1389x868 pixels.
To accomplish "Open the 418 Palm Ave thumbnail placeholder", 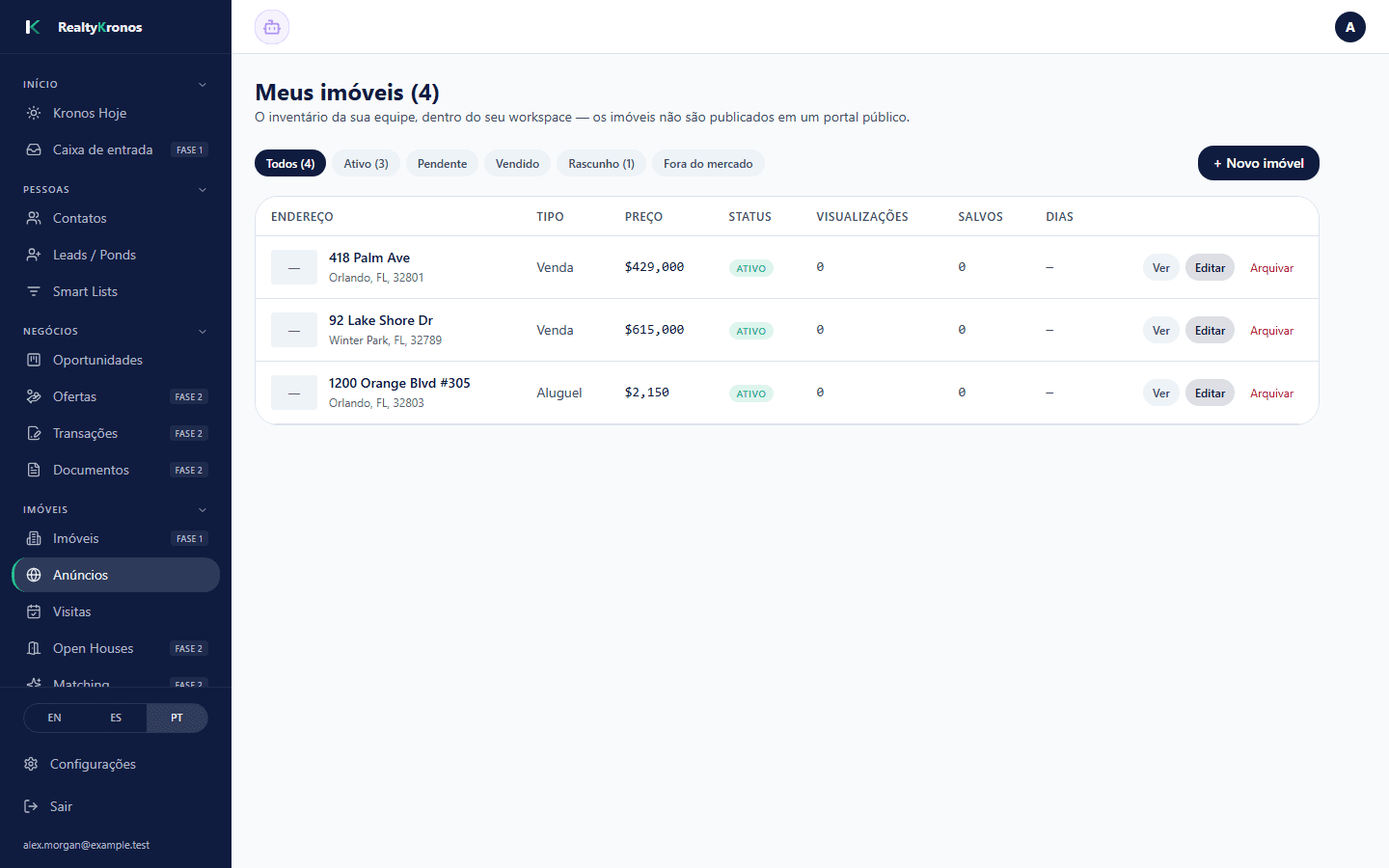I will pyautogui.click(x=294, y=267).
